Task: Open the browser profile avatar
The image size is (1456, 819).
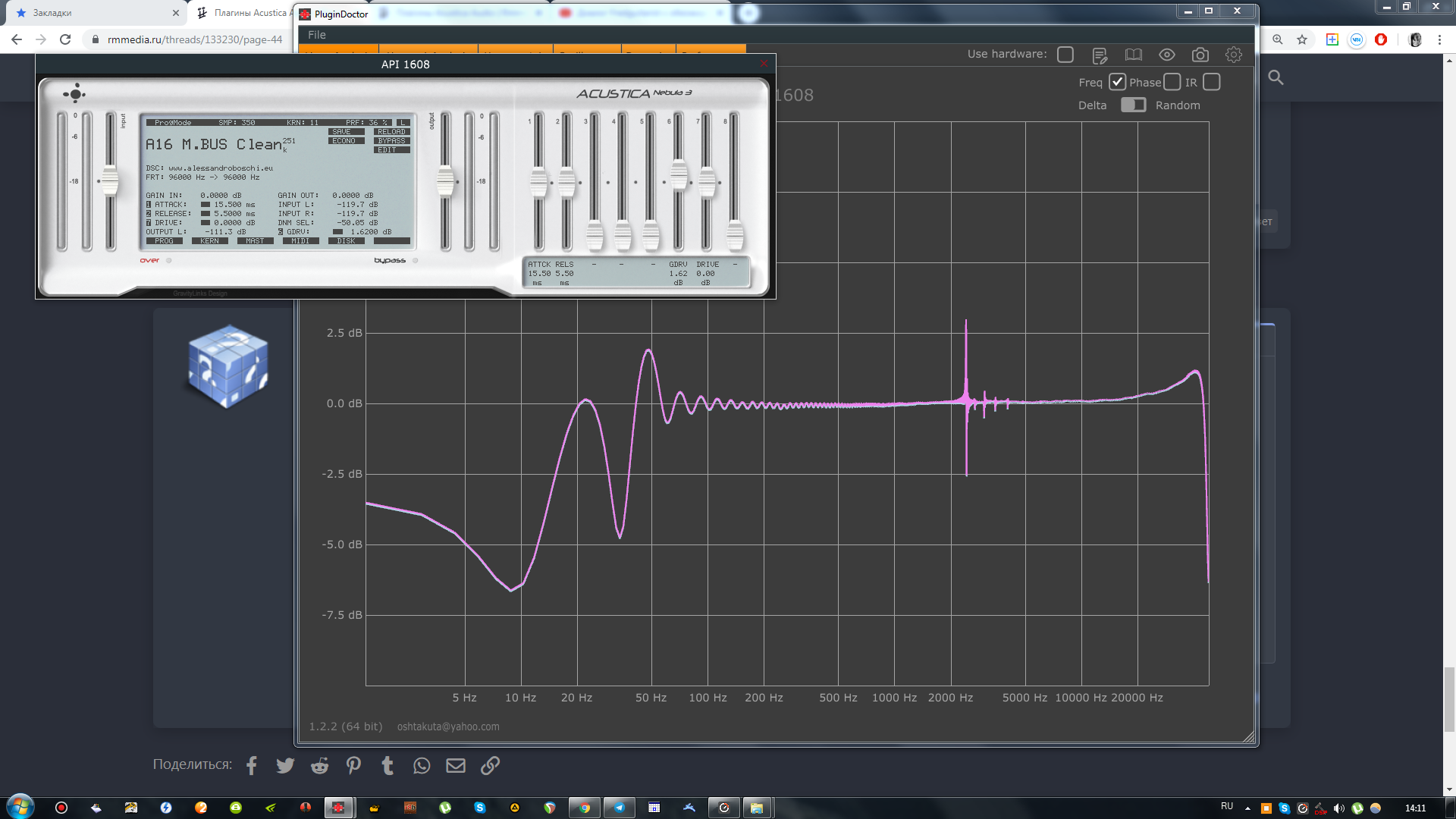Action: tap(1415, 39)
